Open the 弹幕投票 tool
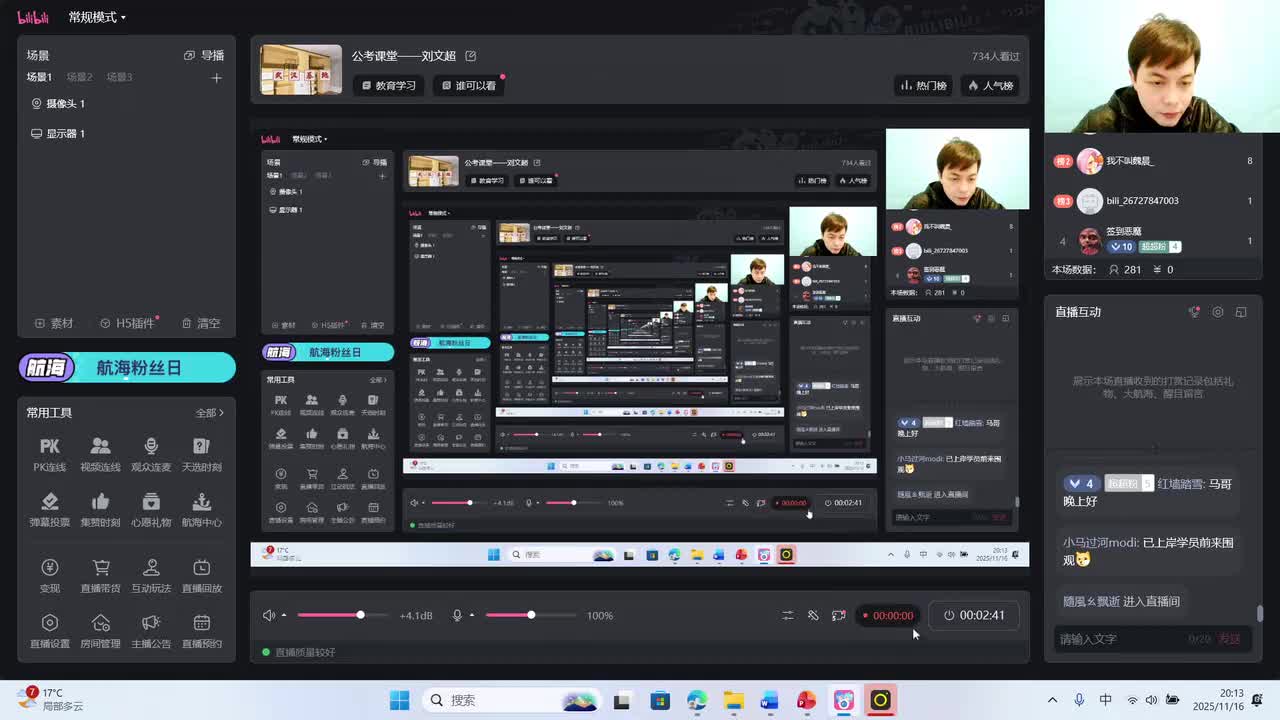The width and height of the screenshot is (1280, 720). pos(50,509)
